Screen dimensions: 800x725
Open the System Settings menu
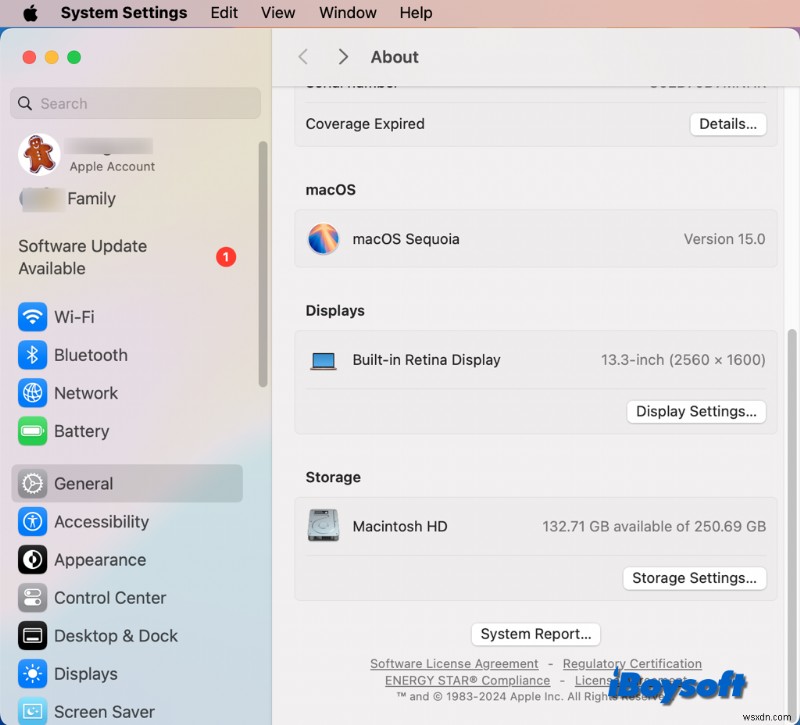click(x=124, y=13)
